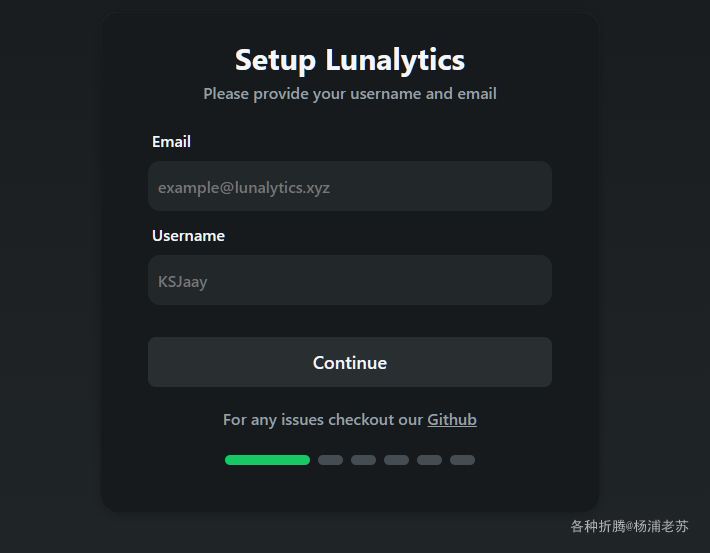The height and width of the screenshot is (553, 710).
Task: Choose the fourth progress step pill
Action: pos(397,460)
